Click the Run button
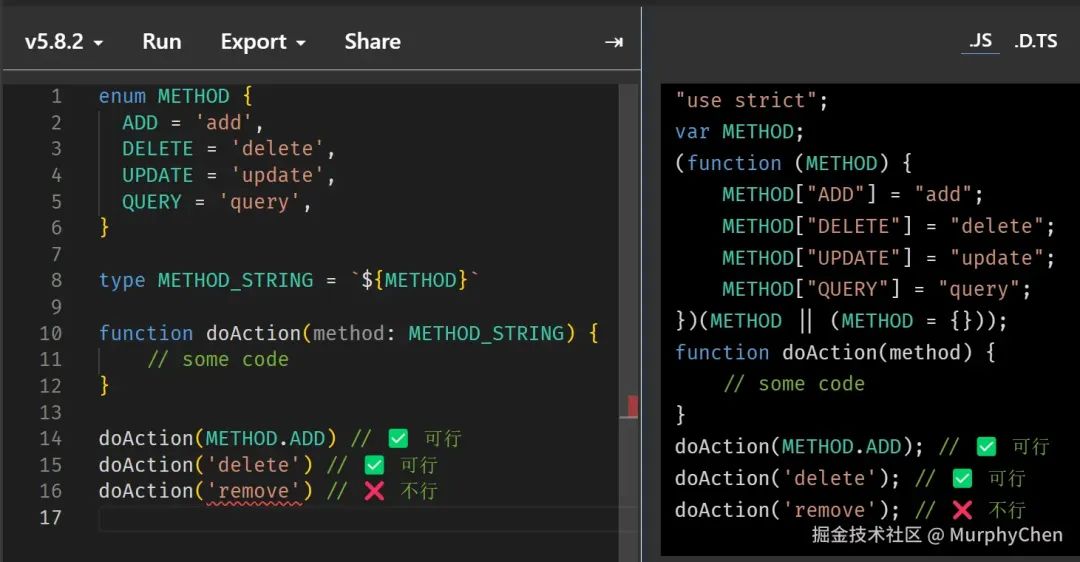1080x562 pixels. tap(162, 42)
